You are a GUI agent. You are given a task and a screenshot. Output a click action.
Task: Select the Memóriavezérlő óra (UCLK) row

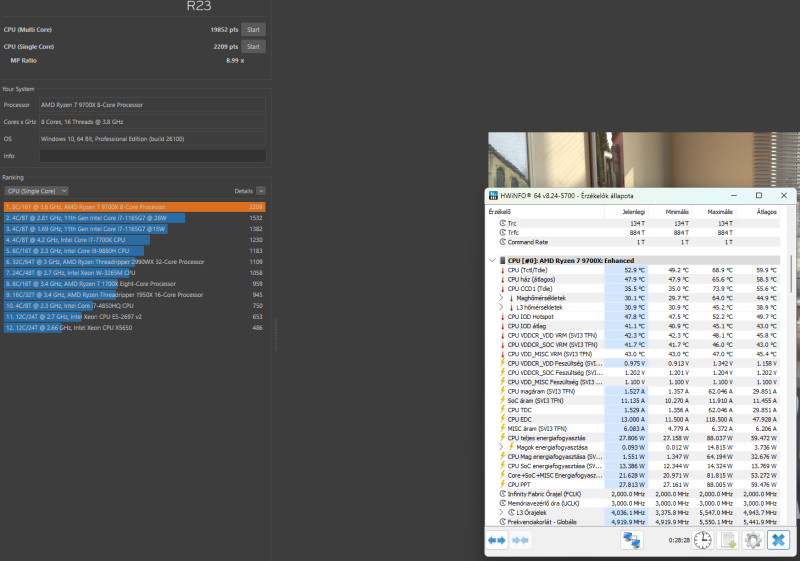click(x=634, y=503)
